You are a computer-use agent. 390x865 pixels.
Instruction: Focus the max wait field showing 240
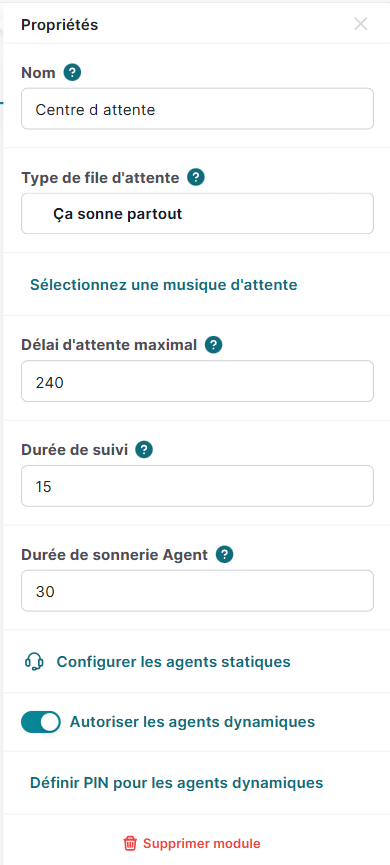(197, 381)
